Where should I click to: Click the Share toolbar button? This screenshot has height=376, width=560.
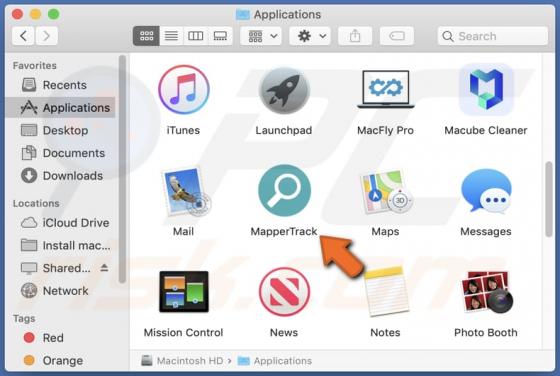[x=355, y=36]
